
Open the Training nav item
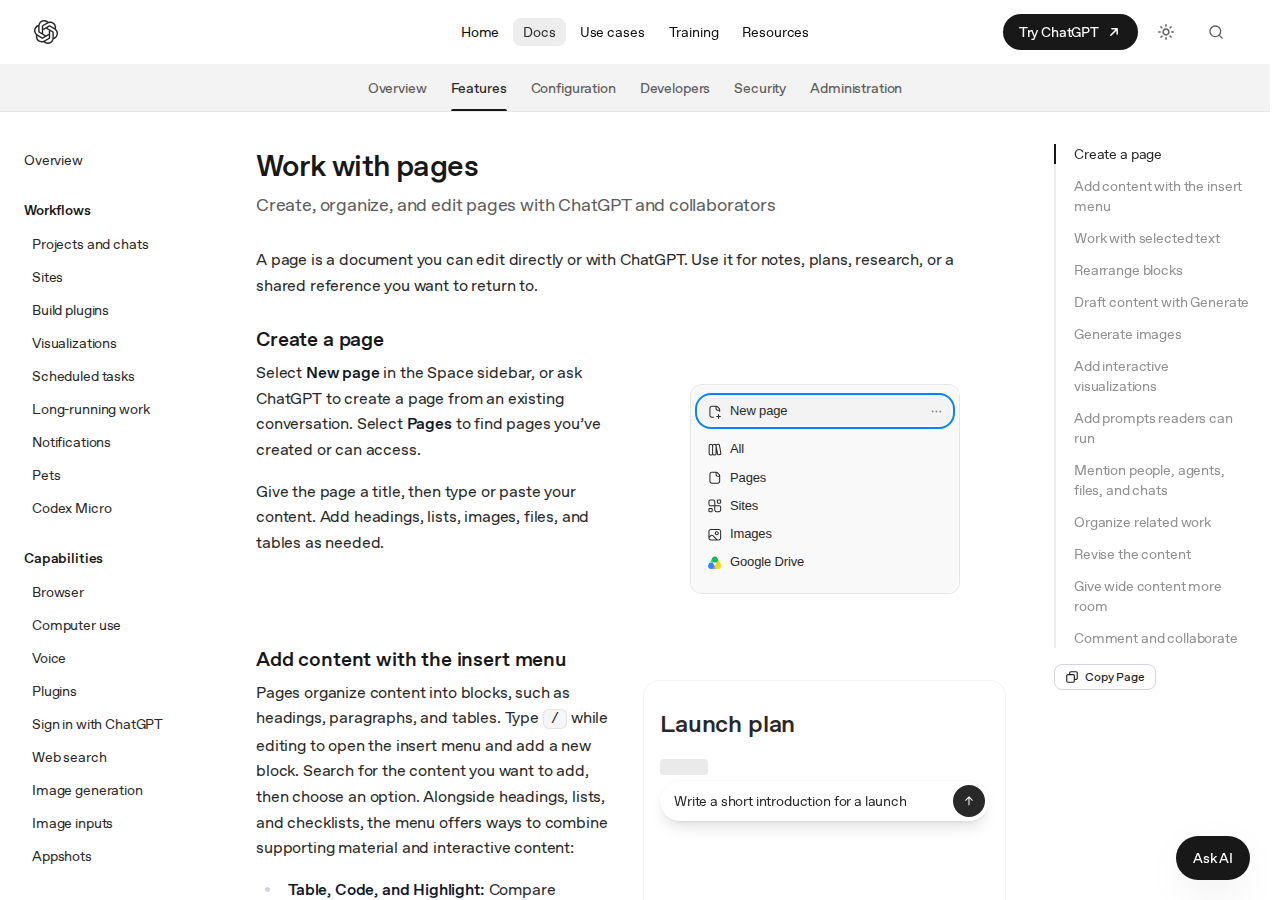point(694,32)
